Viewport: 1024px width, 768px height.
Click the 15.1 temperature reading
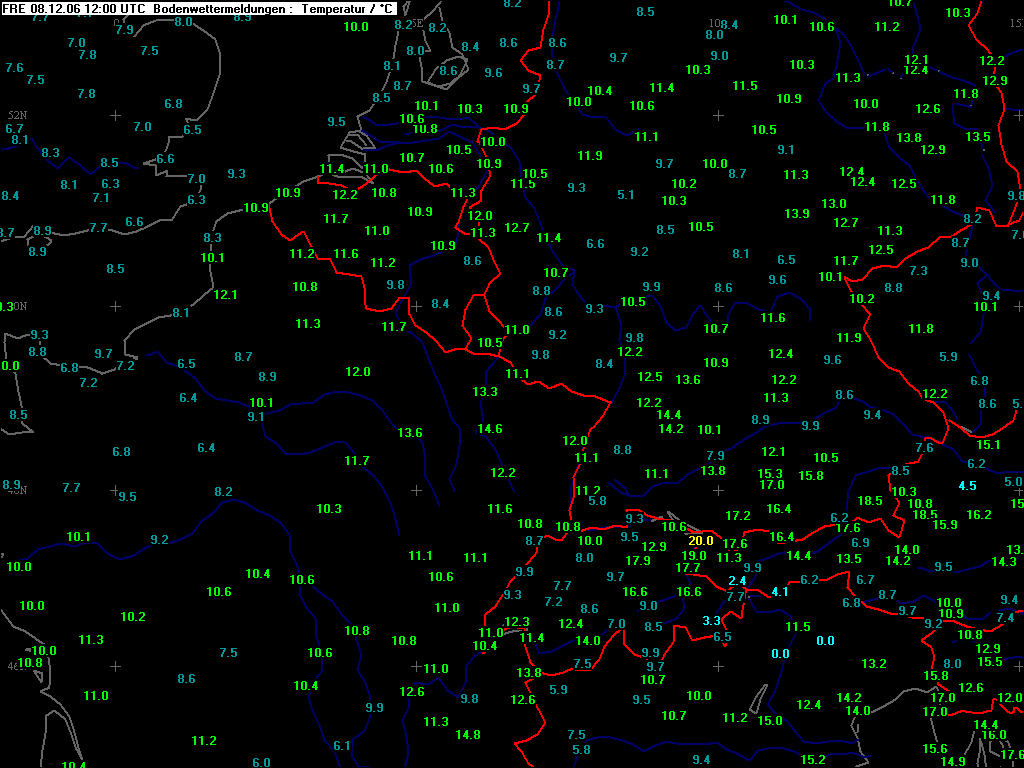point(988,445)
